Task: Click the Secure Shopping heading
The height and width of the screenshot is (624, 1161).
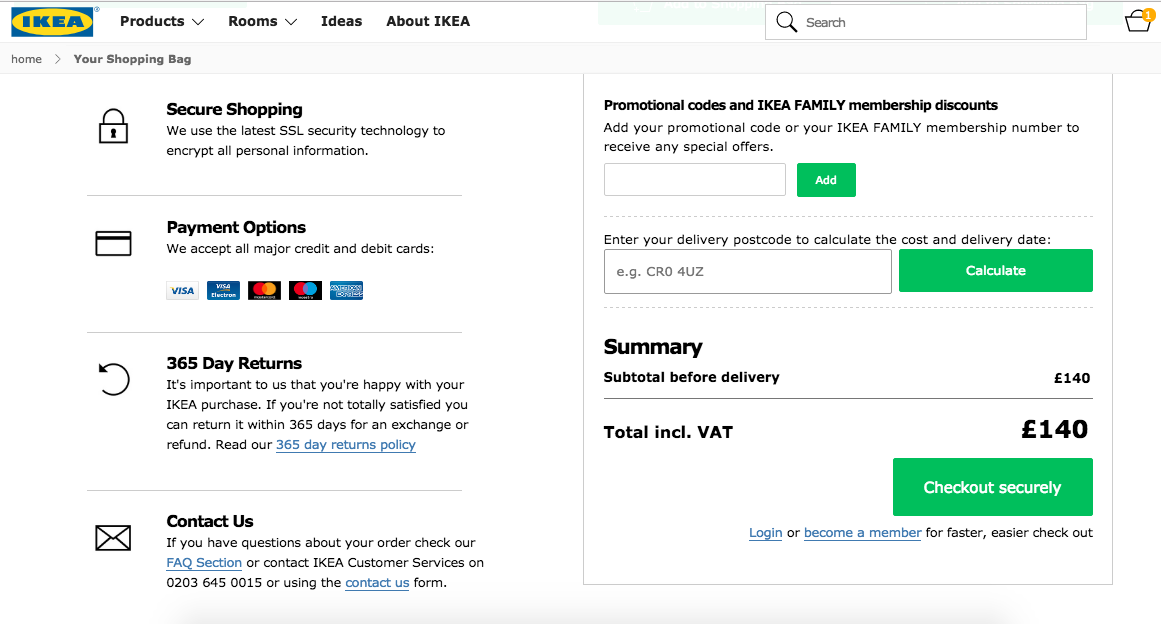Action: click(234, 110)
